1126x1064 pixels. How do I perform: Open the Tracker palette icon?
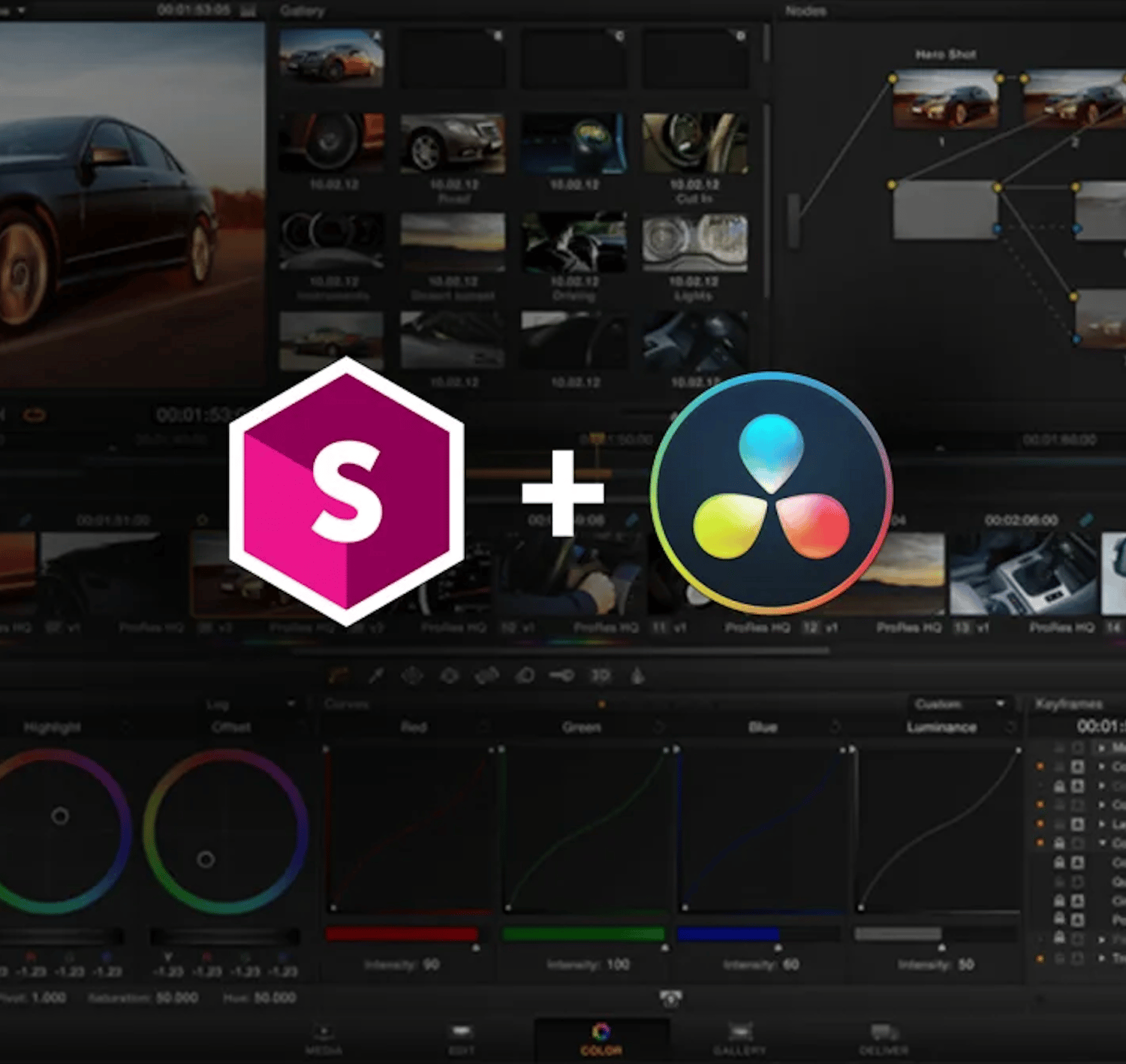[450, 676]
